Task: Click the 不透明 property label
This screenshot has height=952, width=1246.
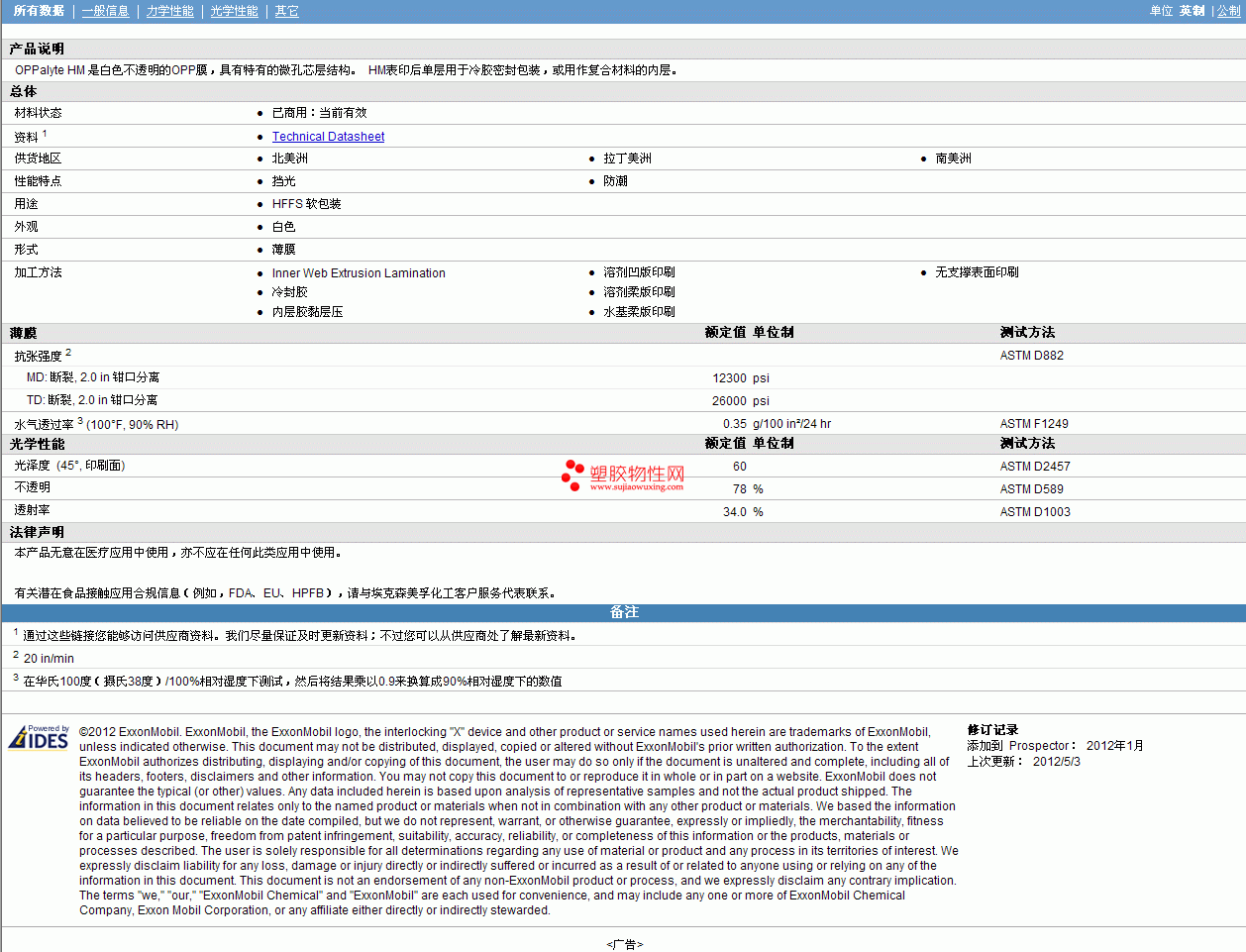Action: coord(33,487)
